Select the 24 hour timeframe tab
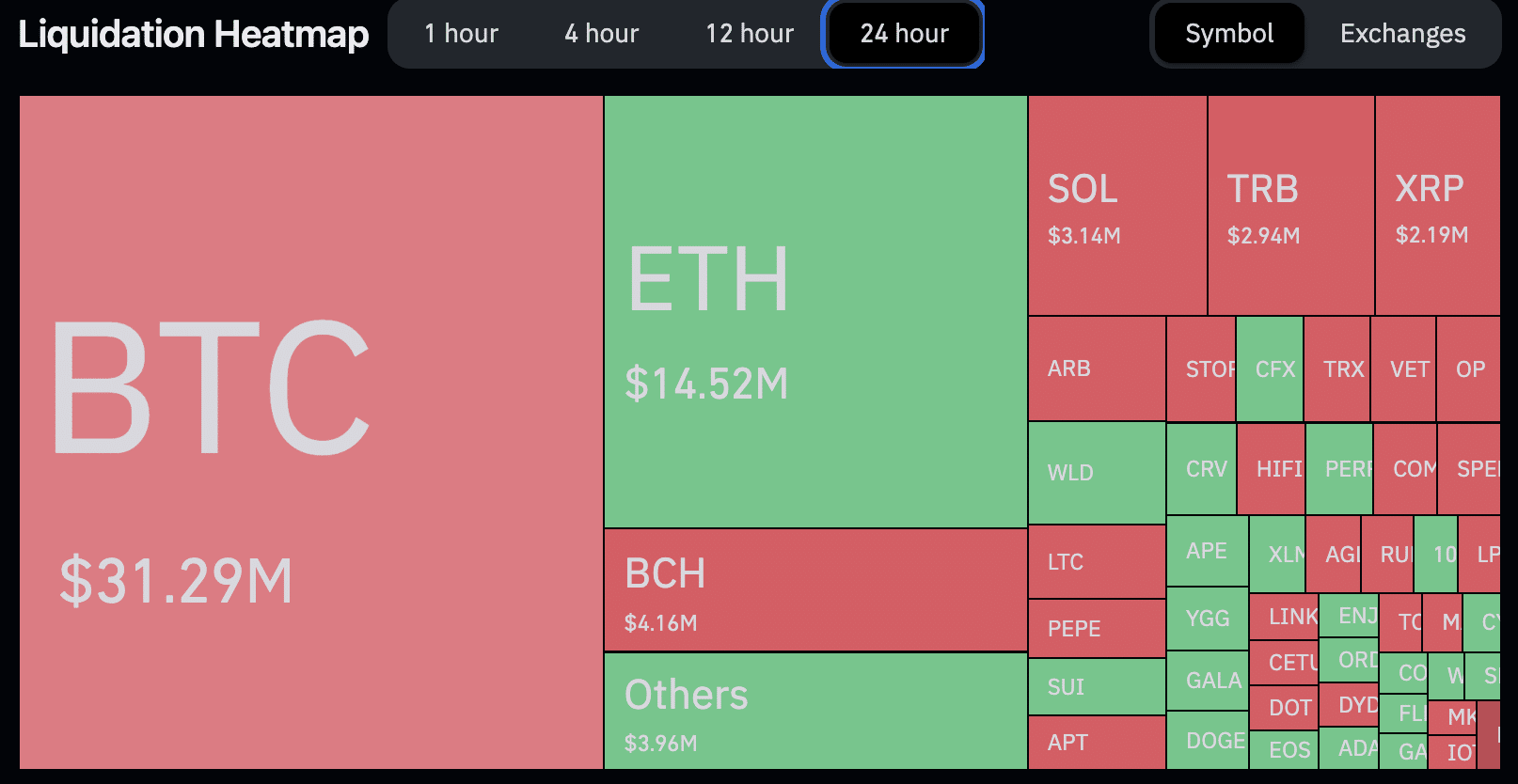The height and width of the screenshot is (784, 1518). [904, 34]
